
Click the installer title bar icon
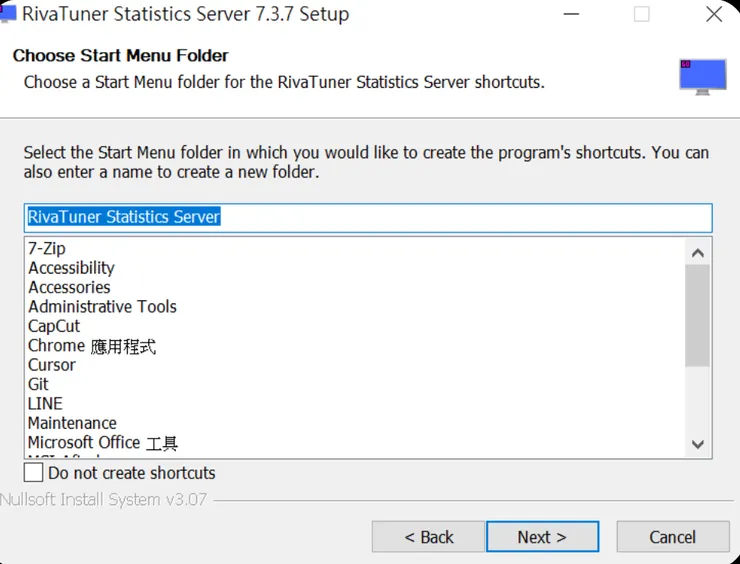(9, 14)
